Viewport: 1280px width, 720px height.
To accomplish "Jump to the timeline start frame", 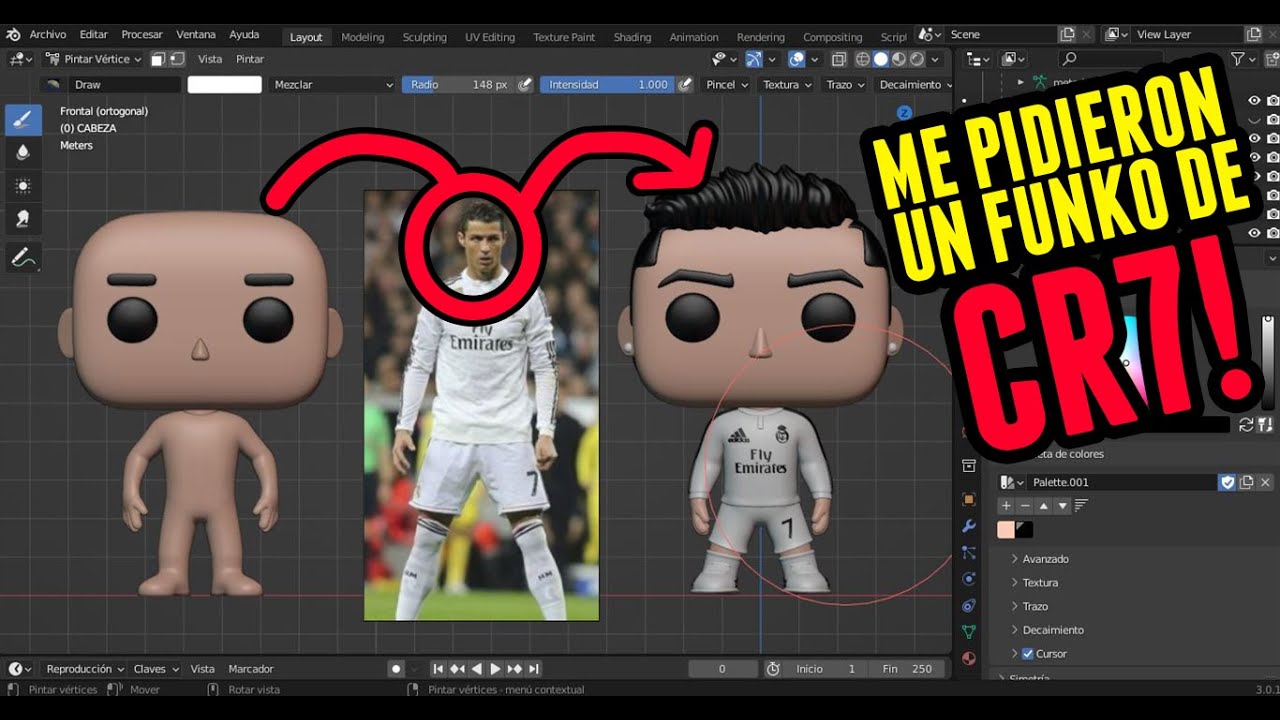I will click(438, 669).
